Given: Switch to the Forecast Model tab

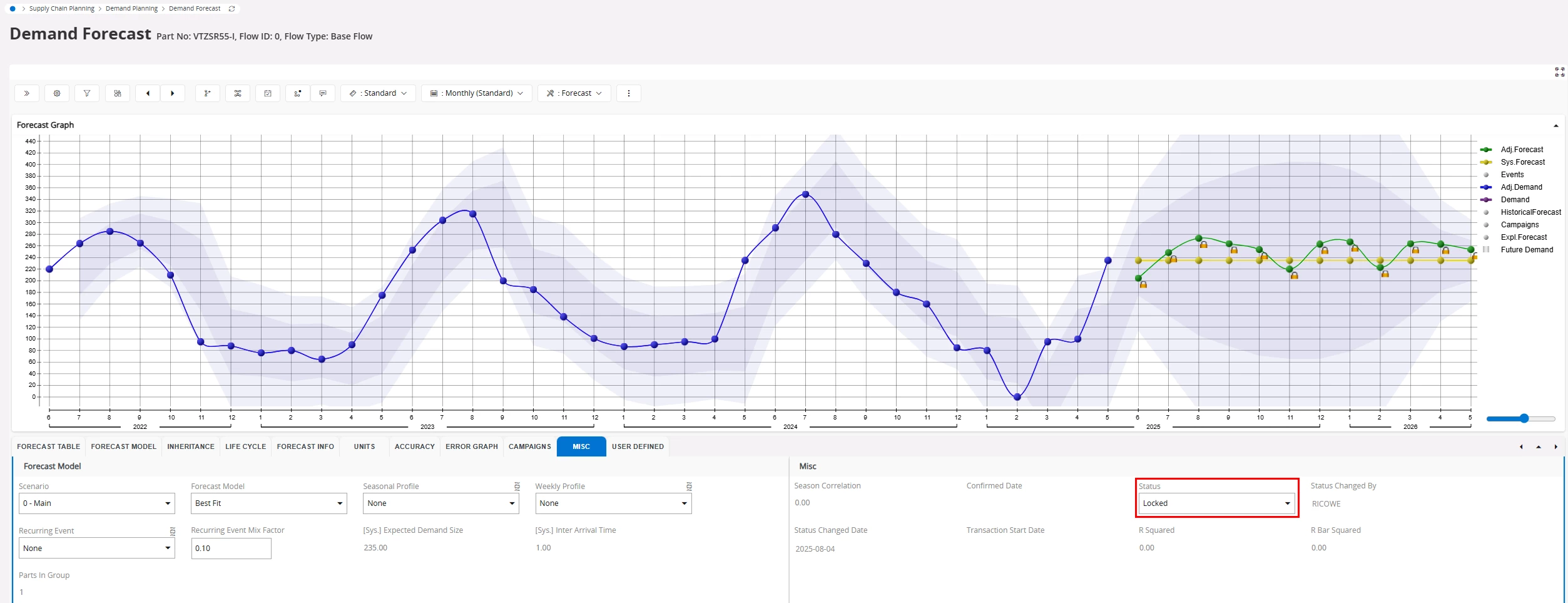Looking at the screenshot, I should pyautogui.click(x=124, y=447).
